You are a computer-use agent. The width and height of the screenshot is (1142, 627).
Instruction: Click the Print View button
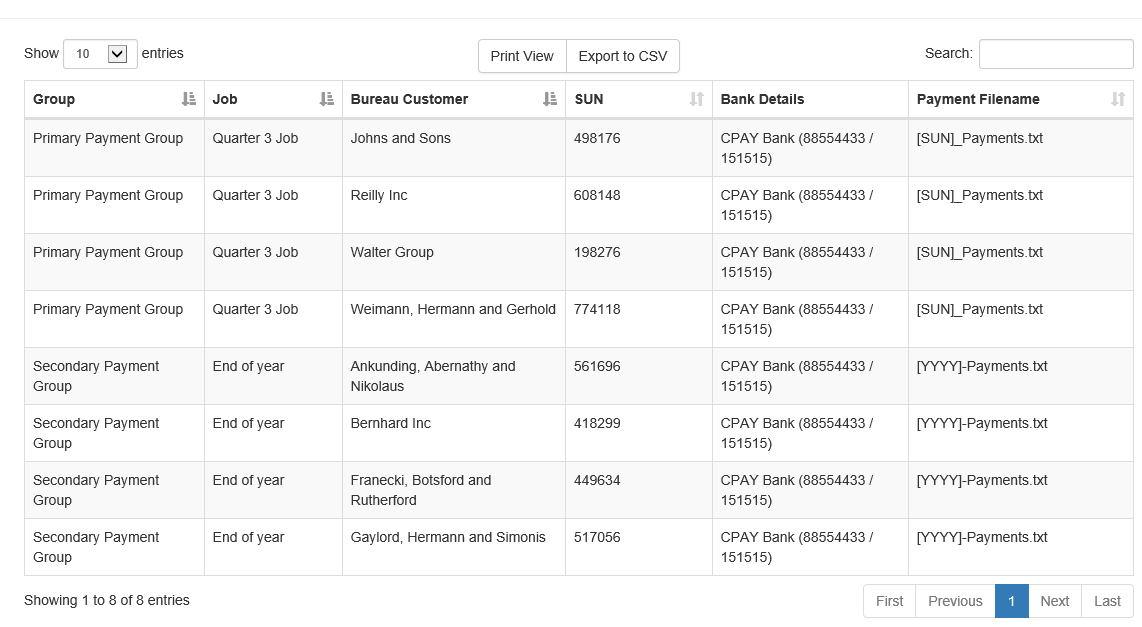(522, 56)
